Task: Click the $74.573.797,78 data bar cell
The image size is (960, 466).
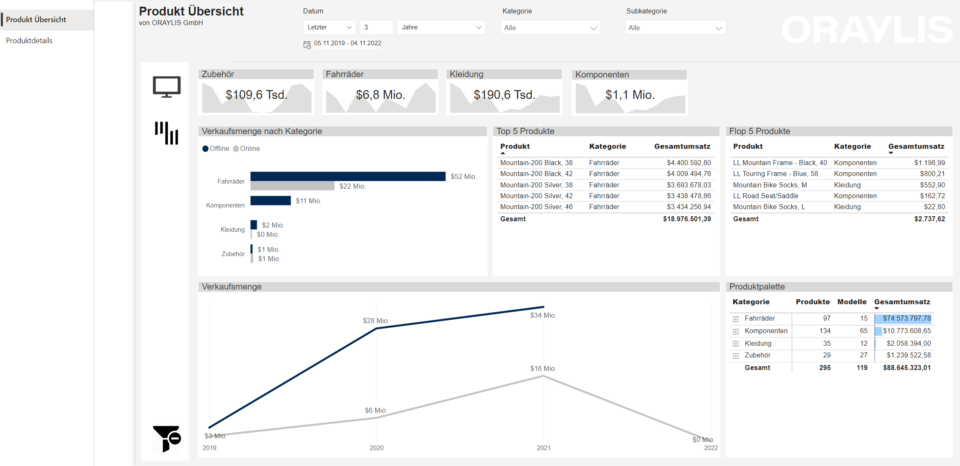Action: [903, 319]
